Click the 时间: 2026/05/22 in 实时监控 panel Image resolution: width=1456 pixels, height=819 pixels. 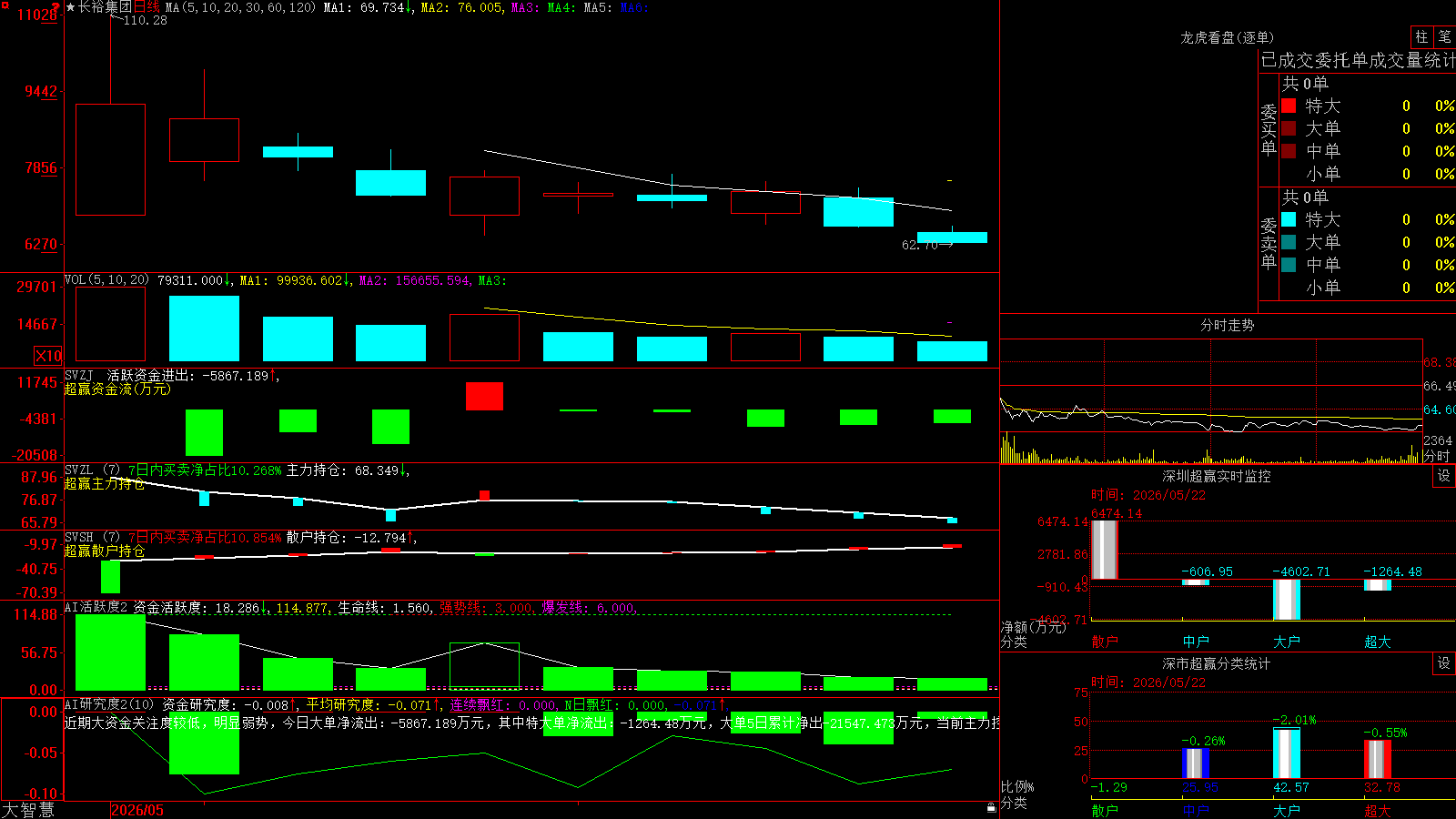pyautogui.click(x=1148, y=495)
